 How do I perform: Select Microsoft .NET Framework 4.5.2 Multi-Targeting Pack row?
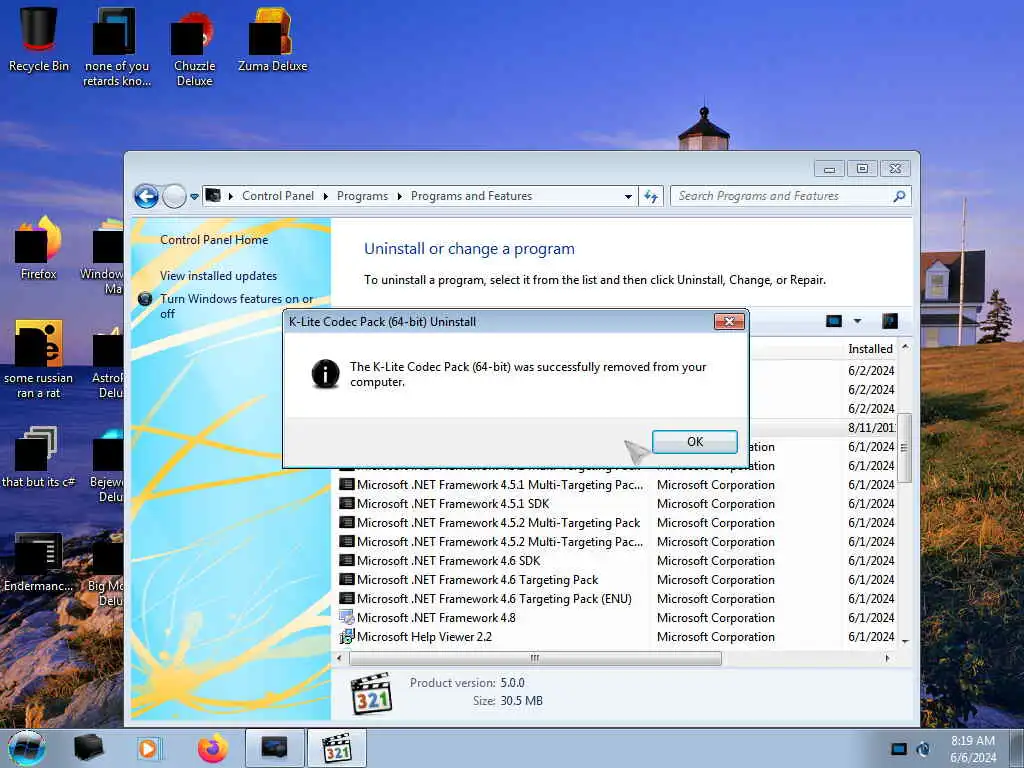coord(616,522)
